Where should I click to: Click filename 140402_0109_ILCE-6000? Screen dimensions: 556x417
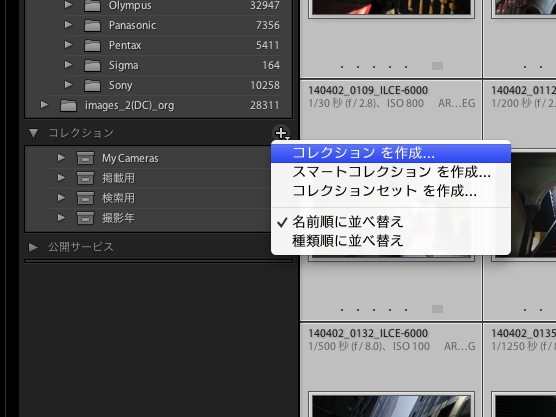click(368, 90)
